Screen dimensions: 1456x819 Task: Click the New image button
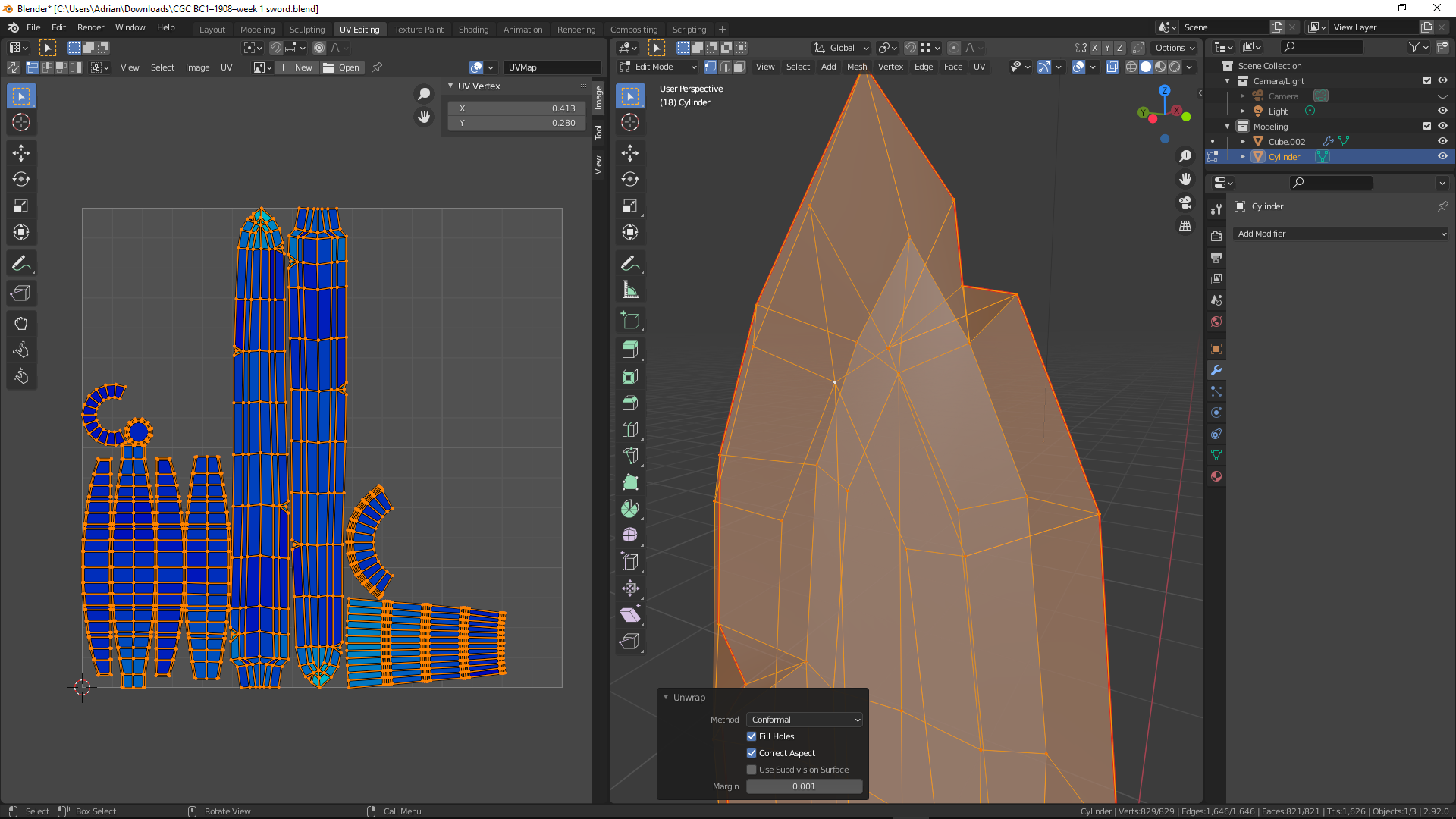click(x=297, y=67)
